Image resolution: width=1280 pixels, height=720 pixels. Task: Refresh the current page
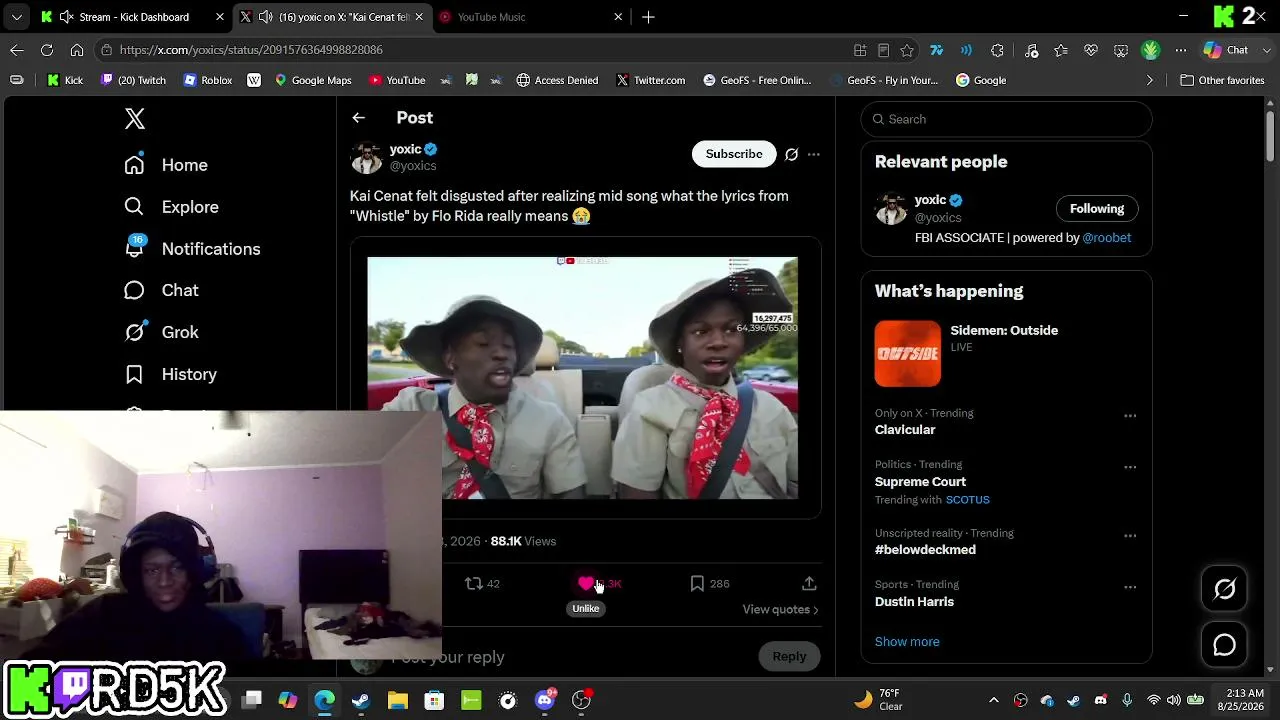[47, 50]
